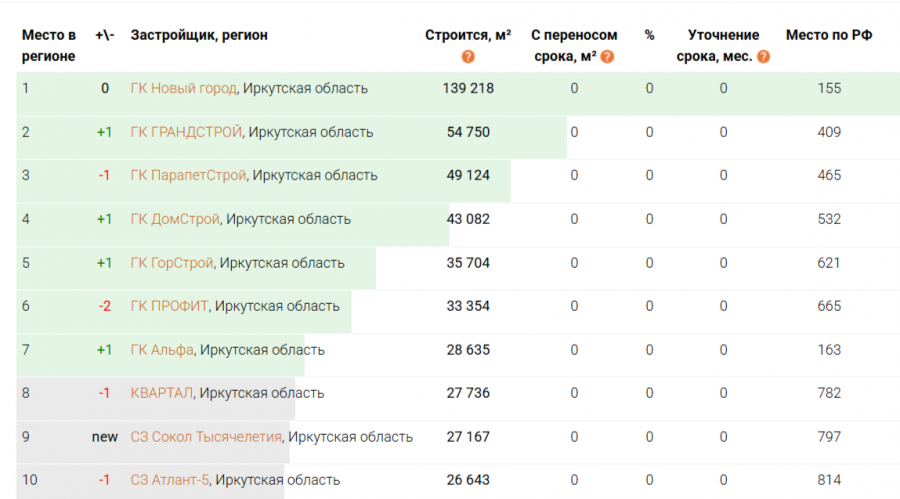The width and height of the screenshot is (900, 499).
Task: Open ГК Новый город developer link
Action: (x=183, y=88)
